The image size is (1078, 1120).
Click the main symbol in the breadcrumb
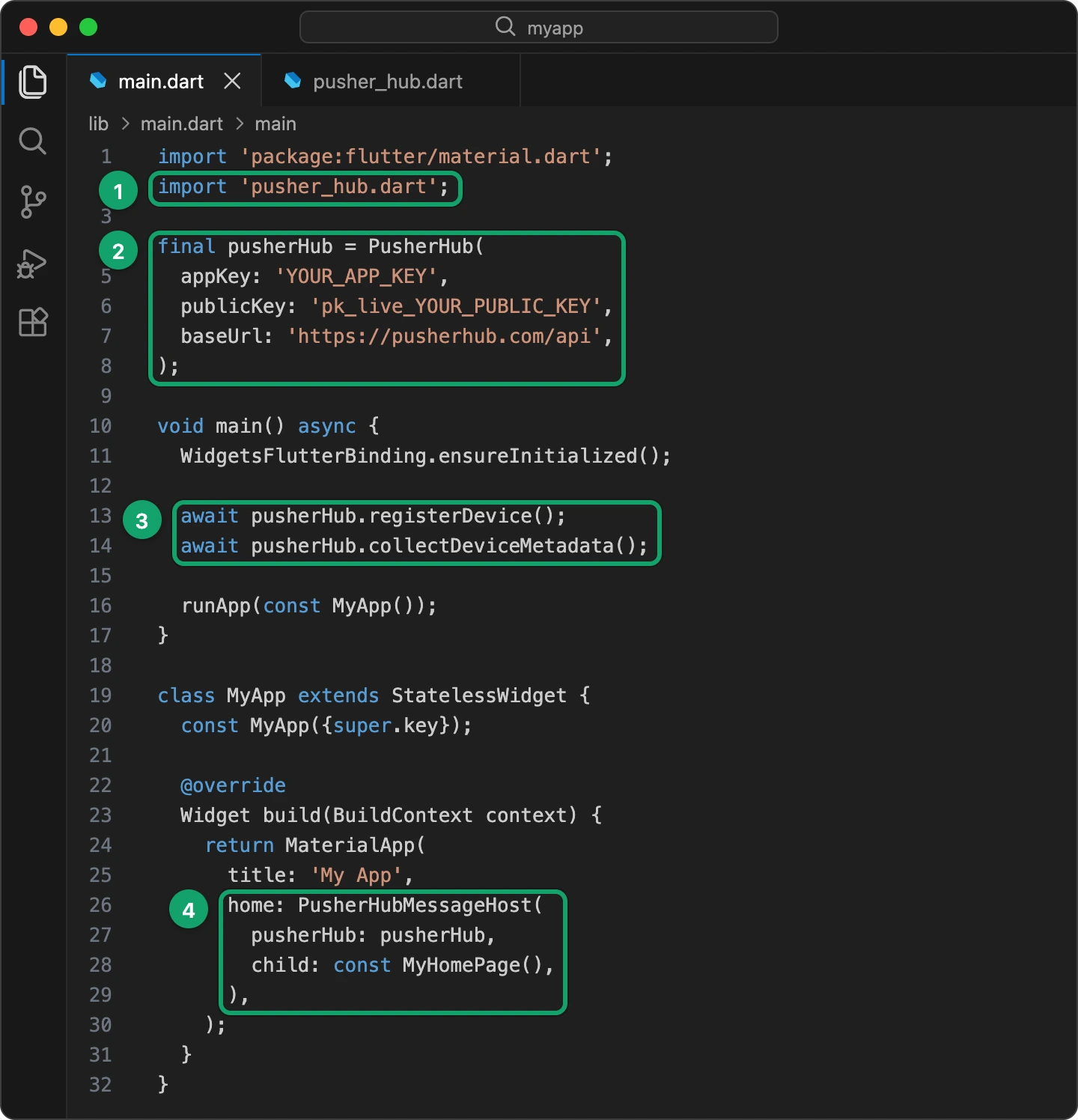(x=275, y=124)
